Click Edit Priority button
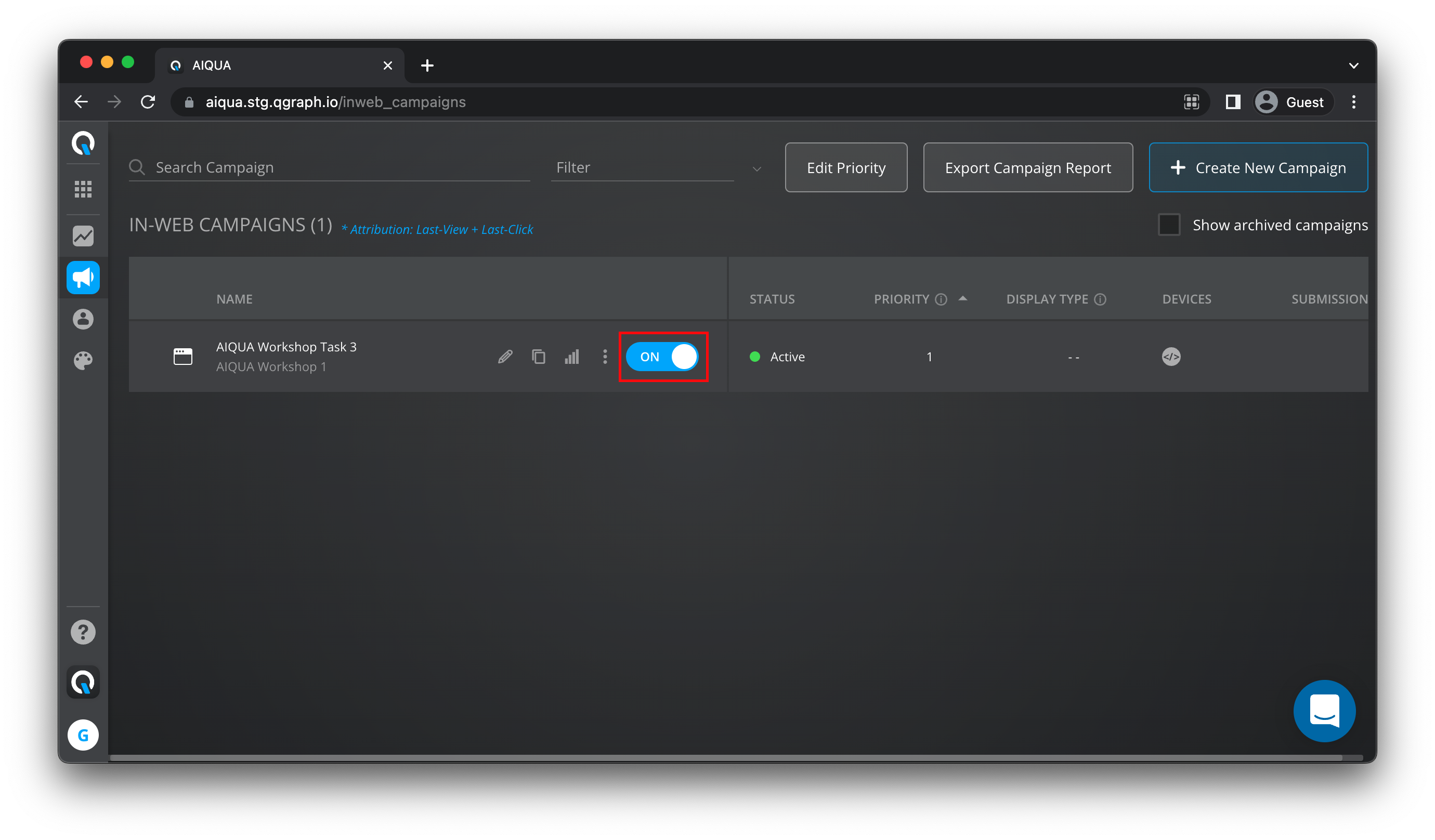 [x=845, y=168]
